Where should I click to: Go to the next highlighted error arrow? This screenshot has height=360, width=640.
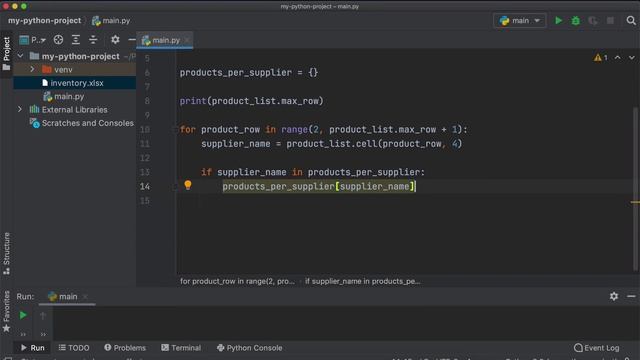[x=631, y=58]
